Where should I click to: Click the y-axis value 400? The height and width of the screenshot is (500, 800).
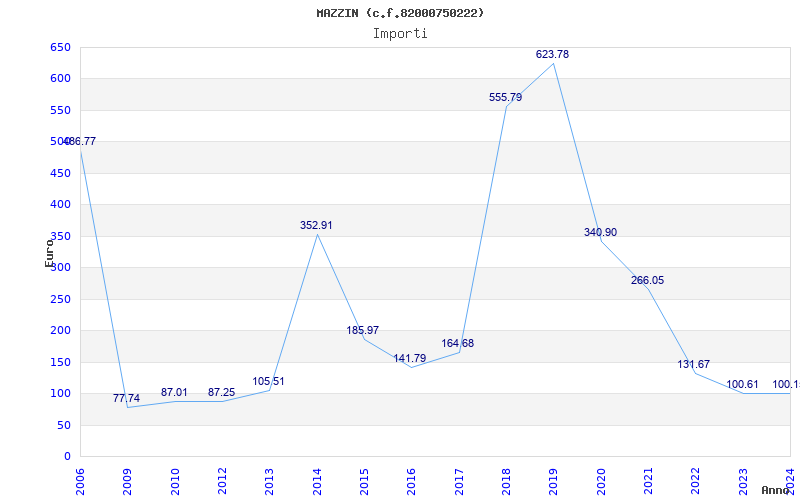click(x=60, y=205)
